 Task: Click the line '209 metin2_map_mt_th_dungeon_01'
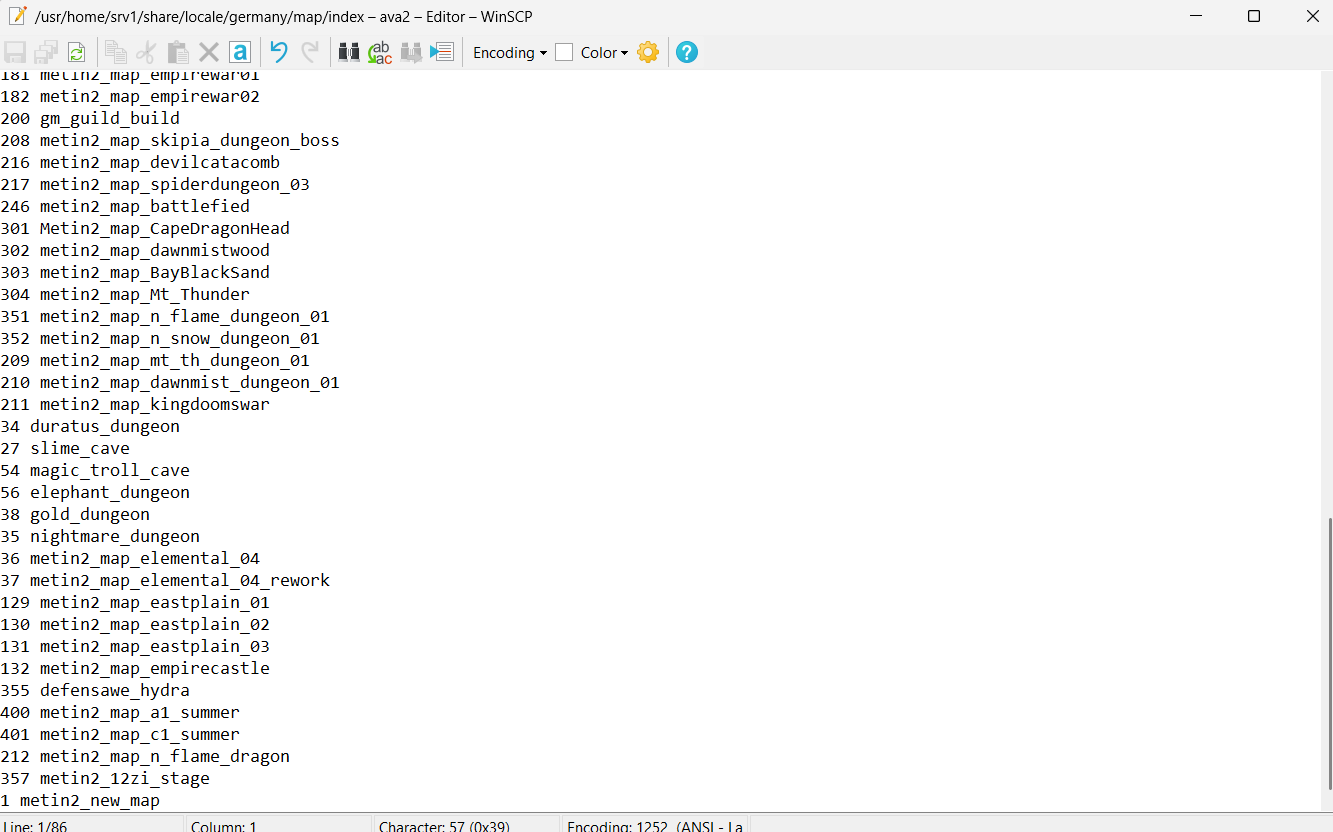(155, 360)
